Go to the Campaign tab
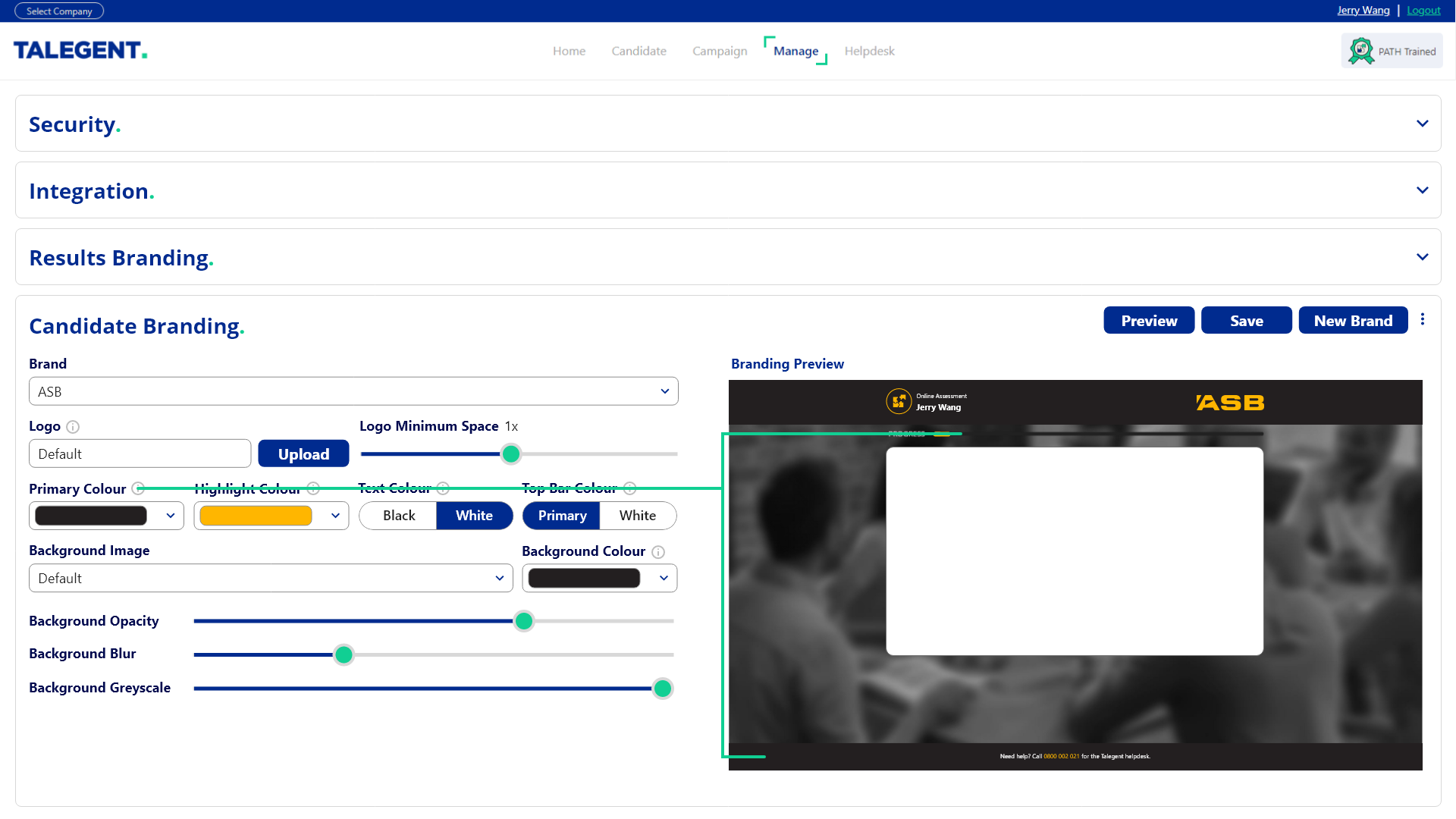1456x819 pixels. click(x=719, y=51)
